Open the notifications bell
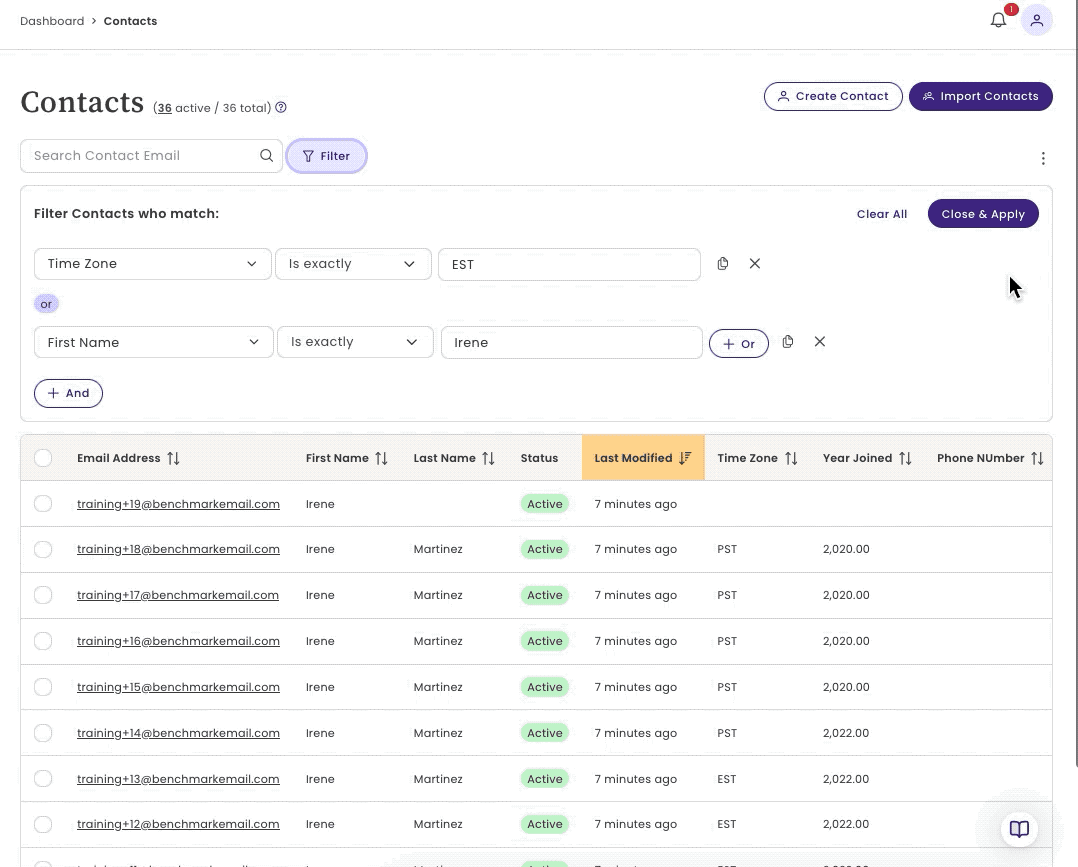The height and width of the screenshot is (867, 1078). click(x=997, y=19)
